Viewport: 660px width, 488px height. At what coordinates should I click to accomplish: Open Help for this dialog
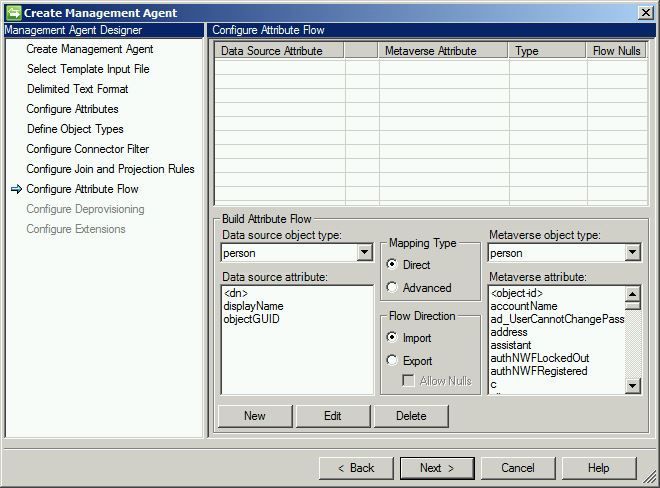click(x=599, y=468)
